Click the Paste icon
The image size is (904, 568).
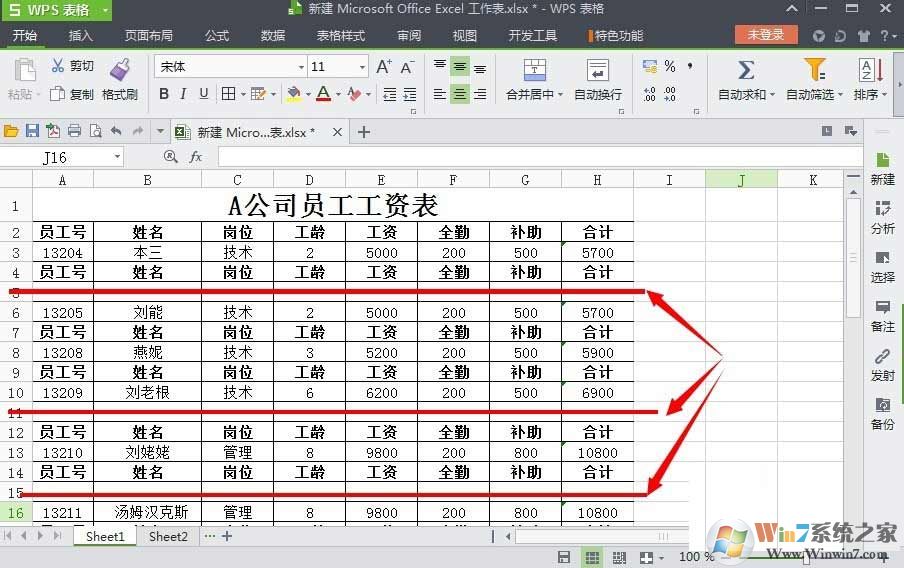tap(24, 70)
